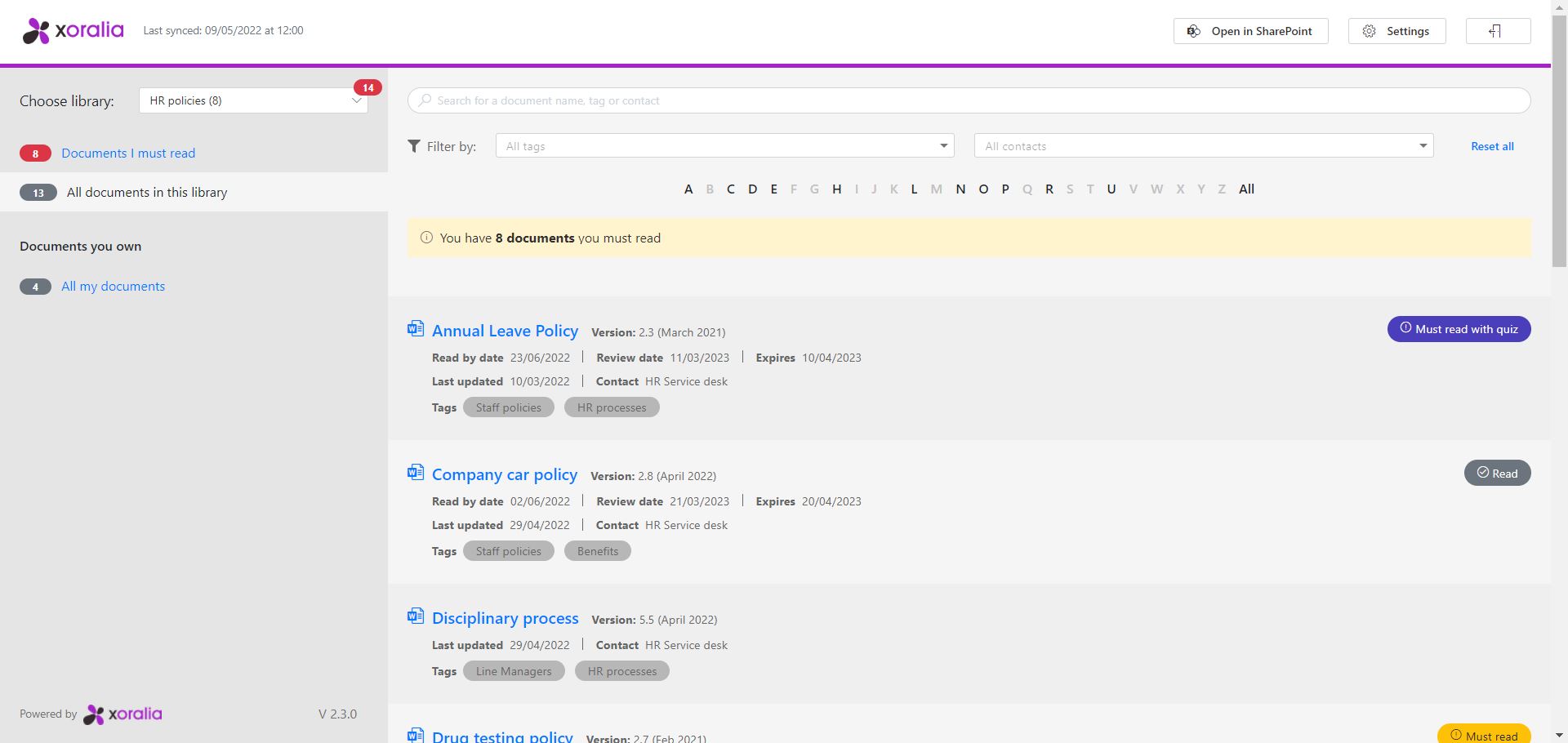1568x743 pixels.
Task: Click the Read status button on Company car policy
Action: pyautogui.click(x=1497, y=473)
